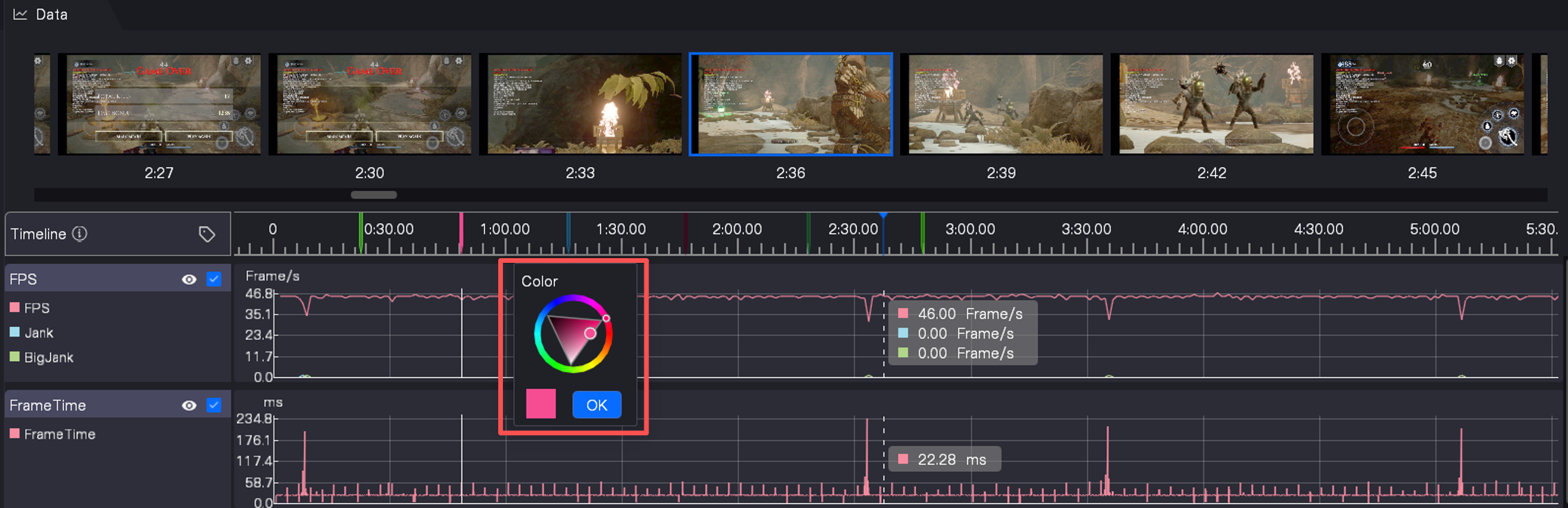This screenshot has height=508, width=1568.
Task: Click the blue playhead marker on timeline
Action: click(883, 216)
